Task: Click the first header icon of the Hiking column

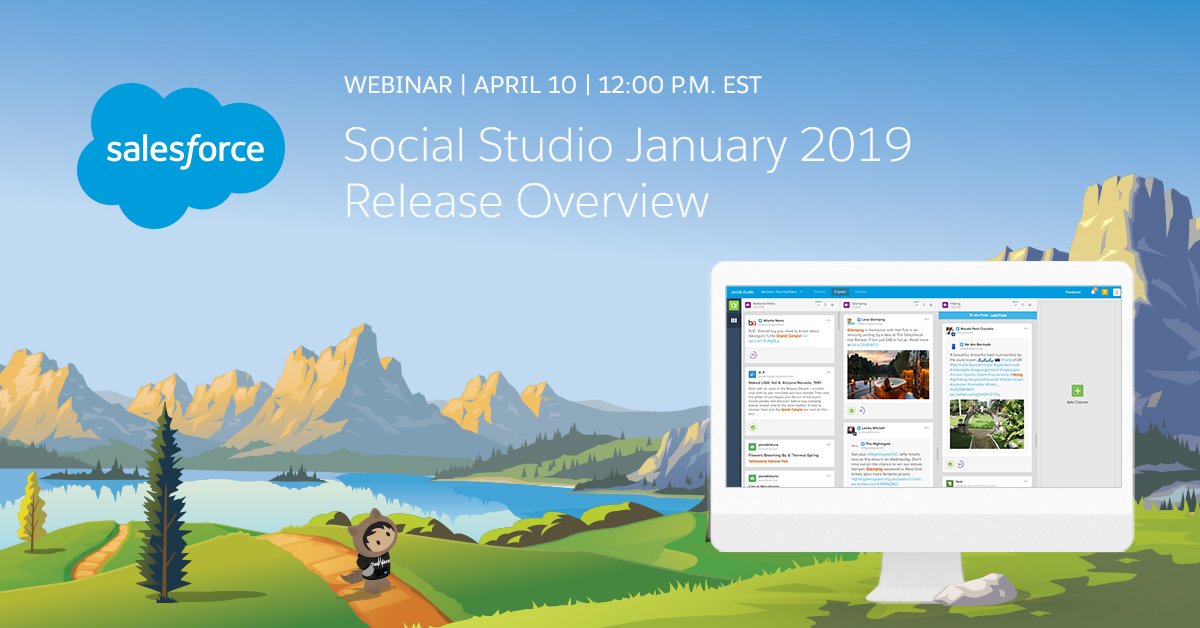Action: [1016, 304]
